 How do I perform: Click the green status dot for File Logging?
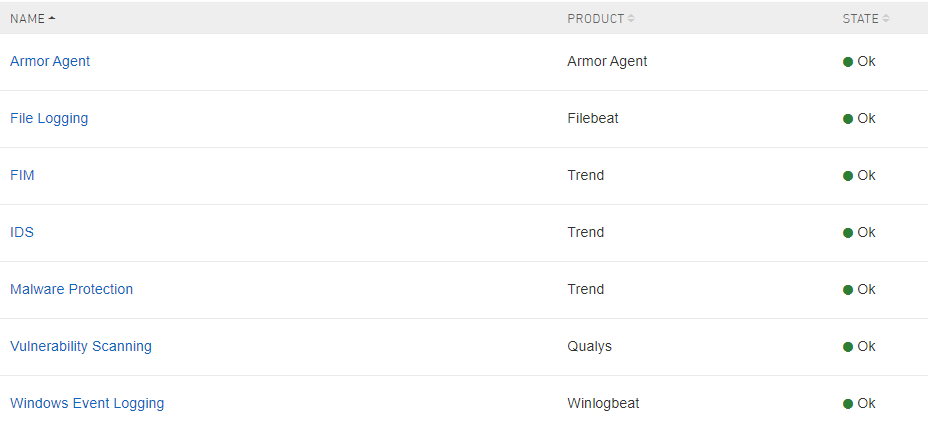[848, 119]
